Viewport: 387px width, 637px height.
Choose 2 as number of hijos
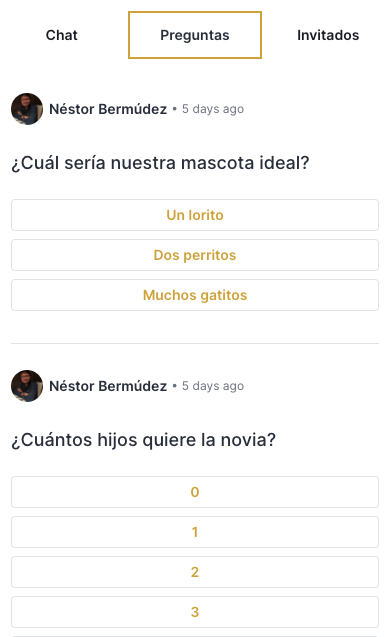click(x=195, y=572)
